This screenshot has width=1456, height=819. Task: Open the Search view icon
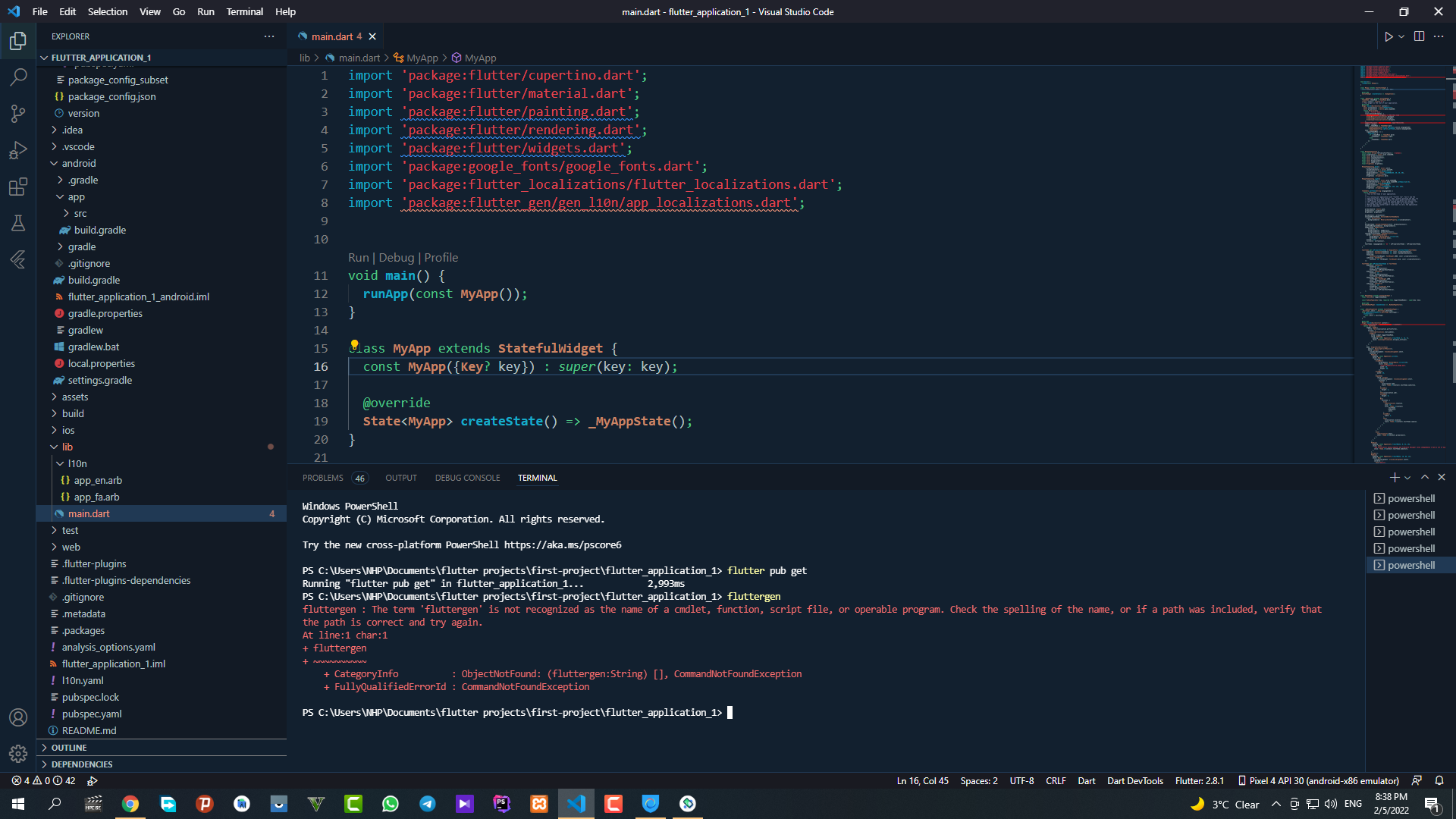pyautogui.click(x=18, y=77)
